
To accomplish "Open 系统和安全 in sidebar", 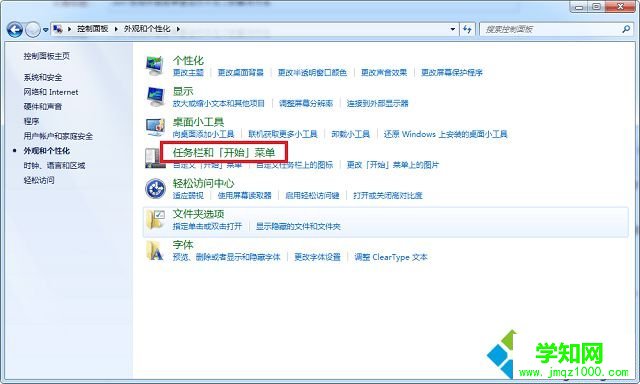I will click(x=43, y=77).
